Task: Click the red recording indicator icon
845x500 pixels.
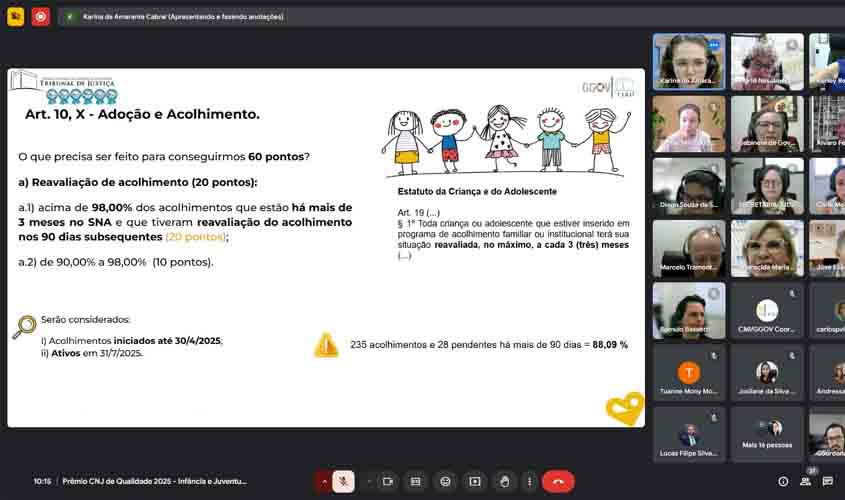Action: pyautogui.click(x=40, y=16)
